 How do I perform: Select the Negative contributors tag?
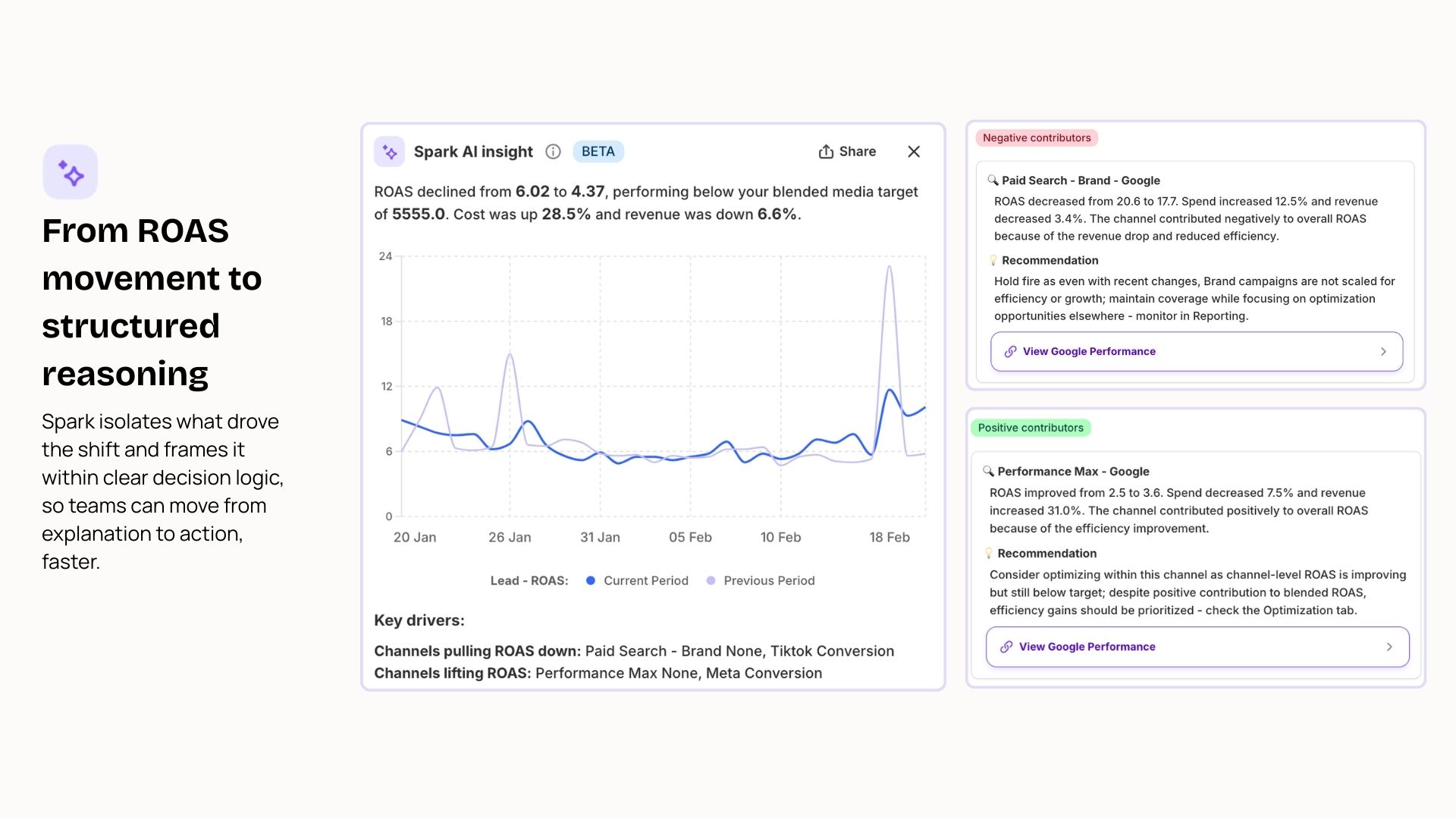(x=1036, y=138)
